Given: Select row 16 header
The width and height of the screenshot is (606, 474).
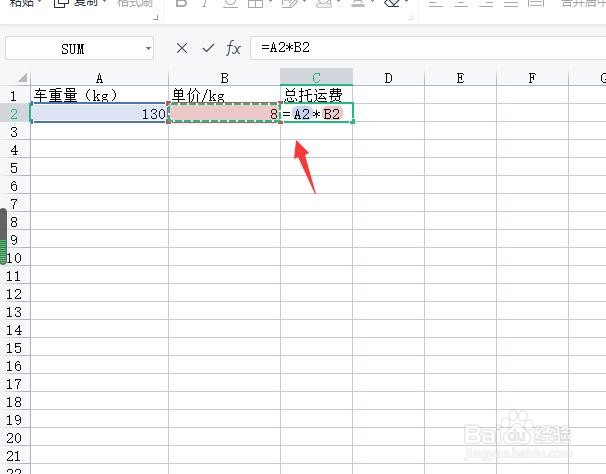Looking at the screenshot, I should click(x=14, y=366).
